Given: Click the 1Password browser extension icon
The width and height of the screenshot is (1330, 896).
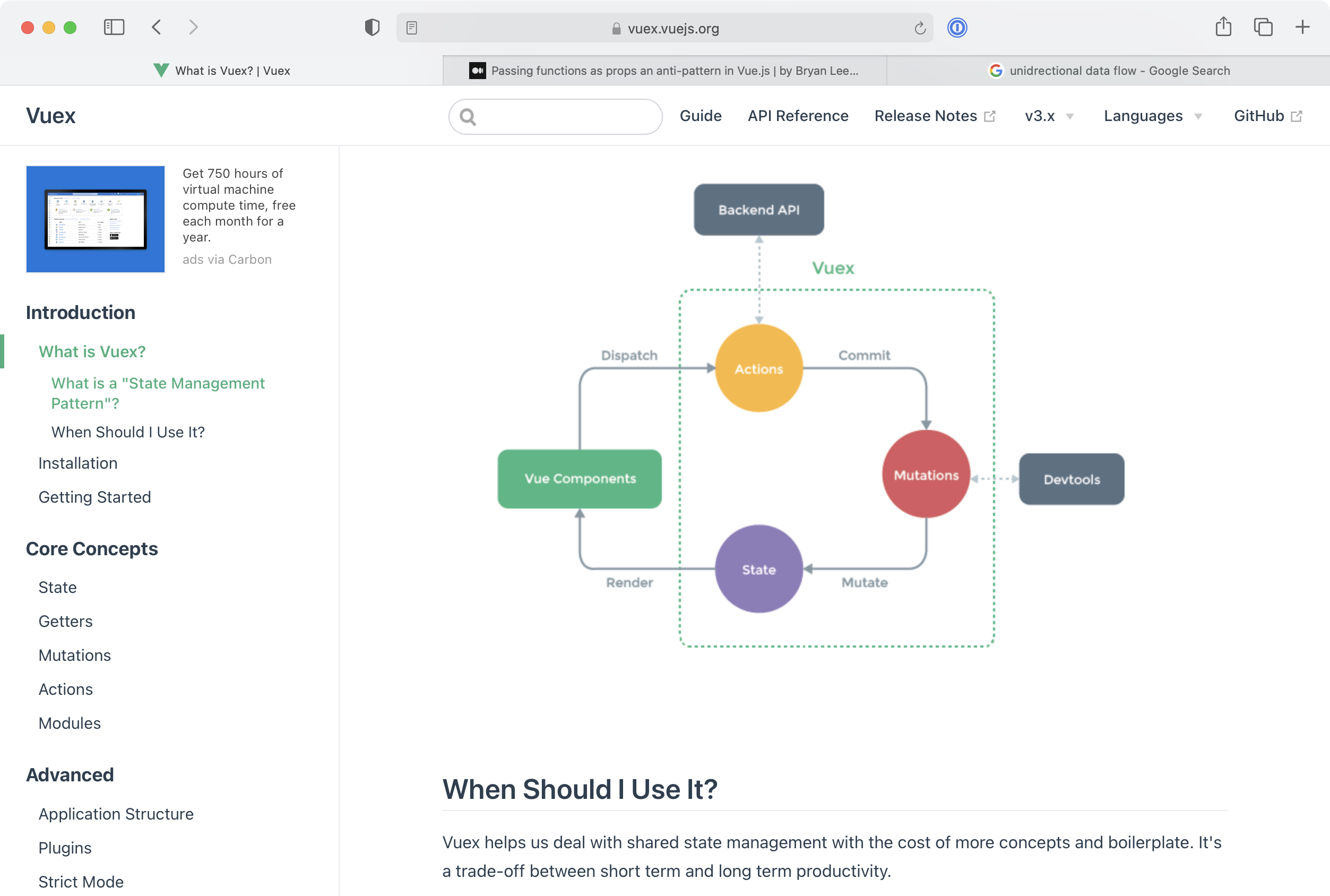Looking at the screenshot, I should click(x=957, y=27).
